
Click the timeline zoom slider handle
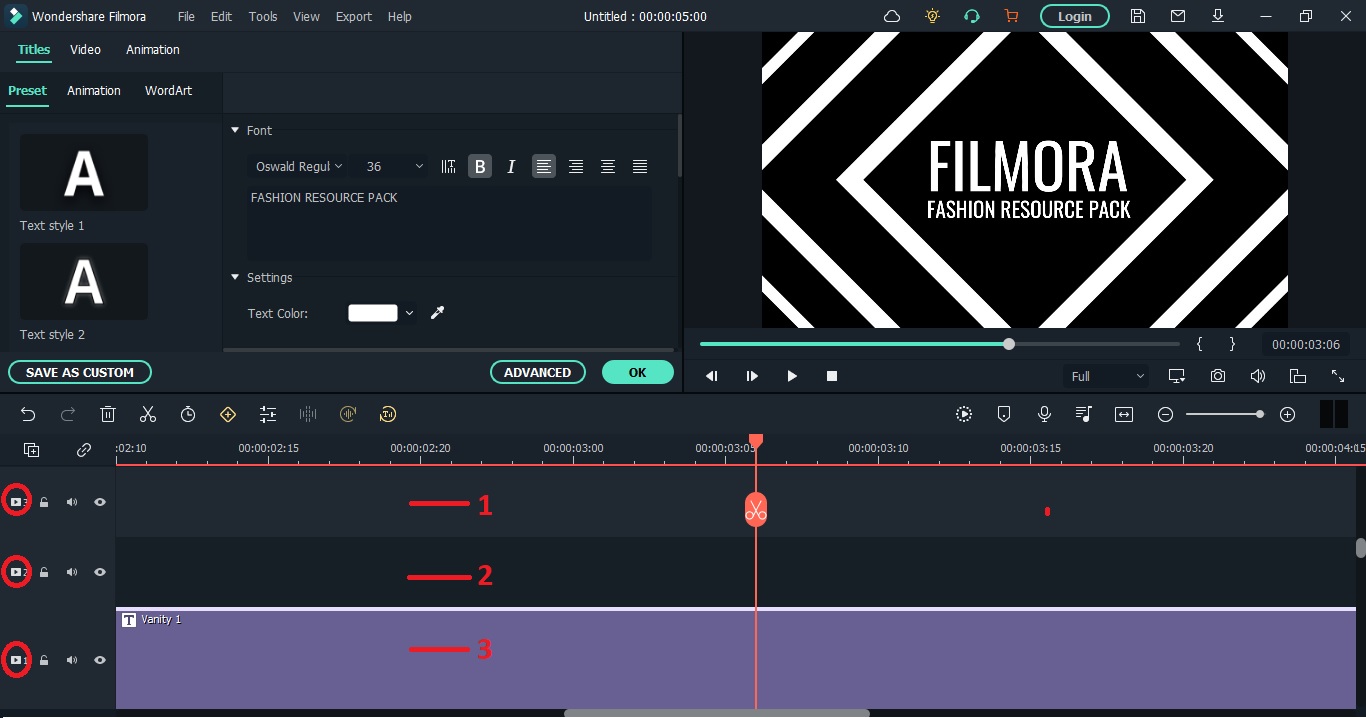tap(1260, 414)
